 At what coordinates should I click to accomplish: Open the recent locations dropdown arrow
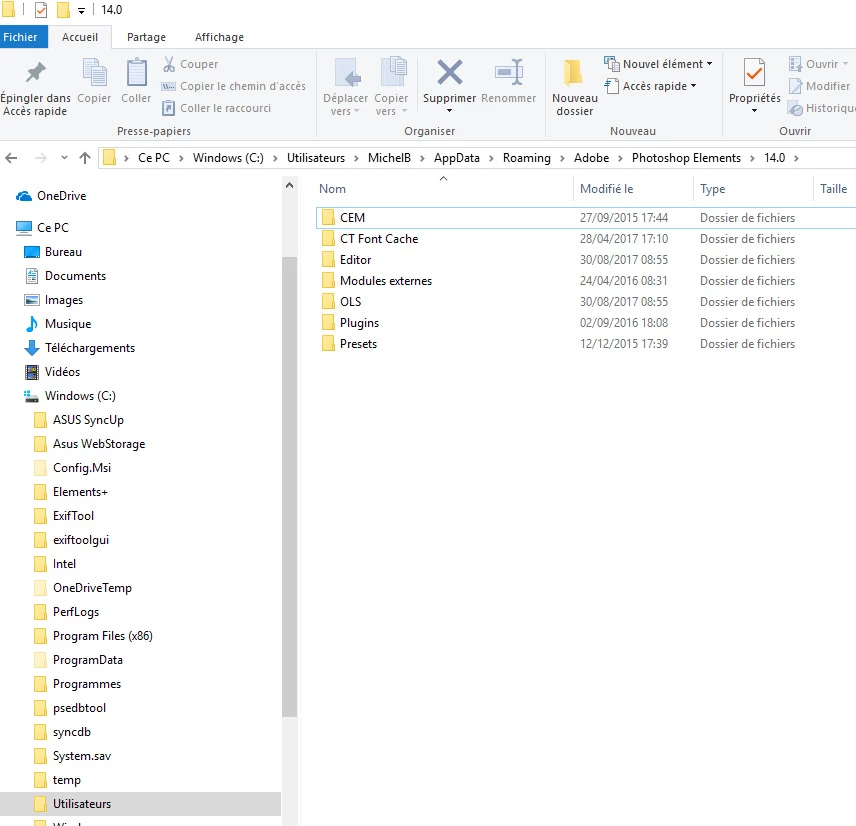(64, 158)
